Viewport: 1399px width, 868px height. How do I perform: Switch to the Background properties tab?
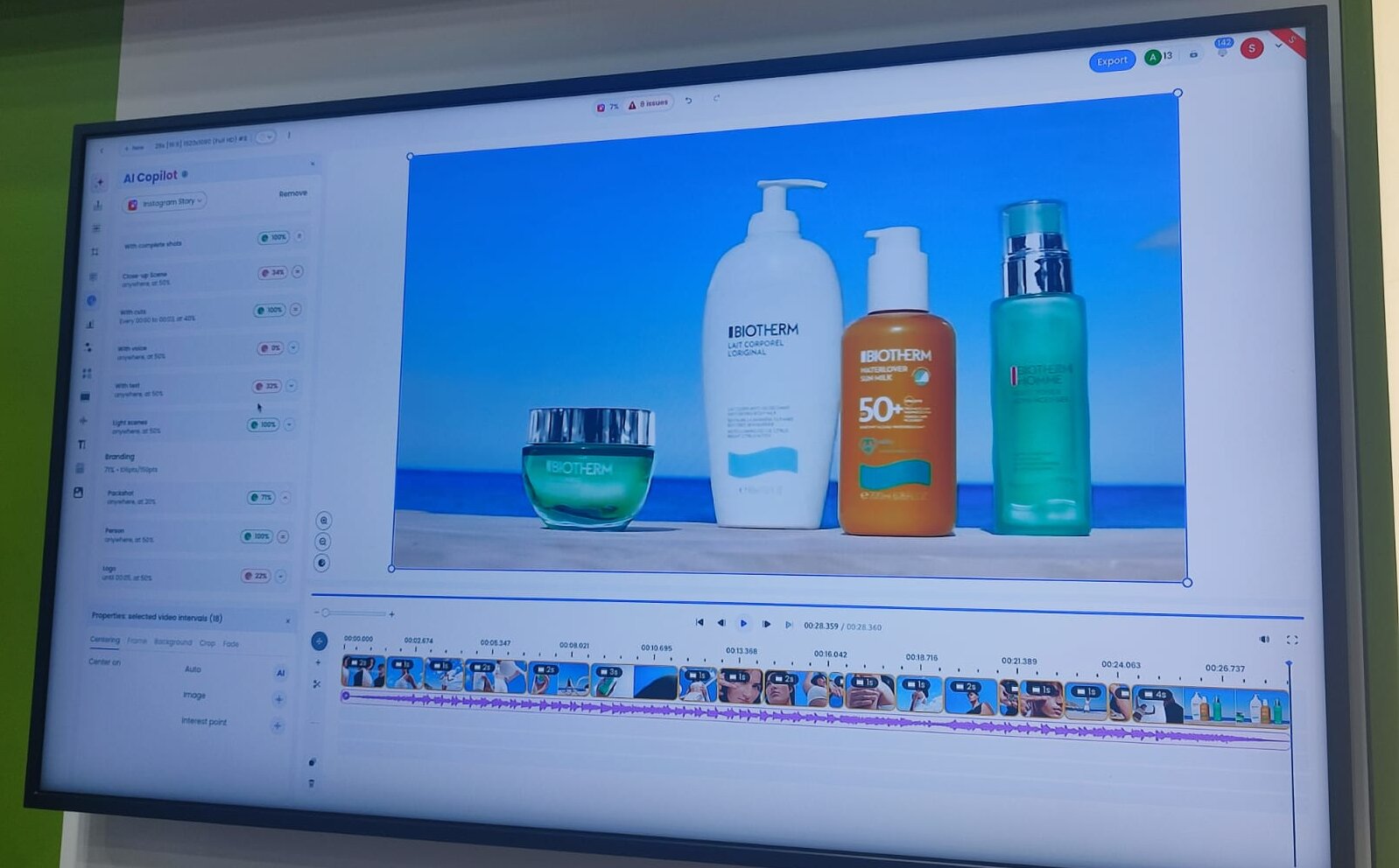(x=172, y=642)
